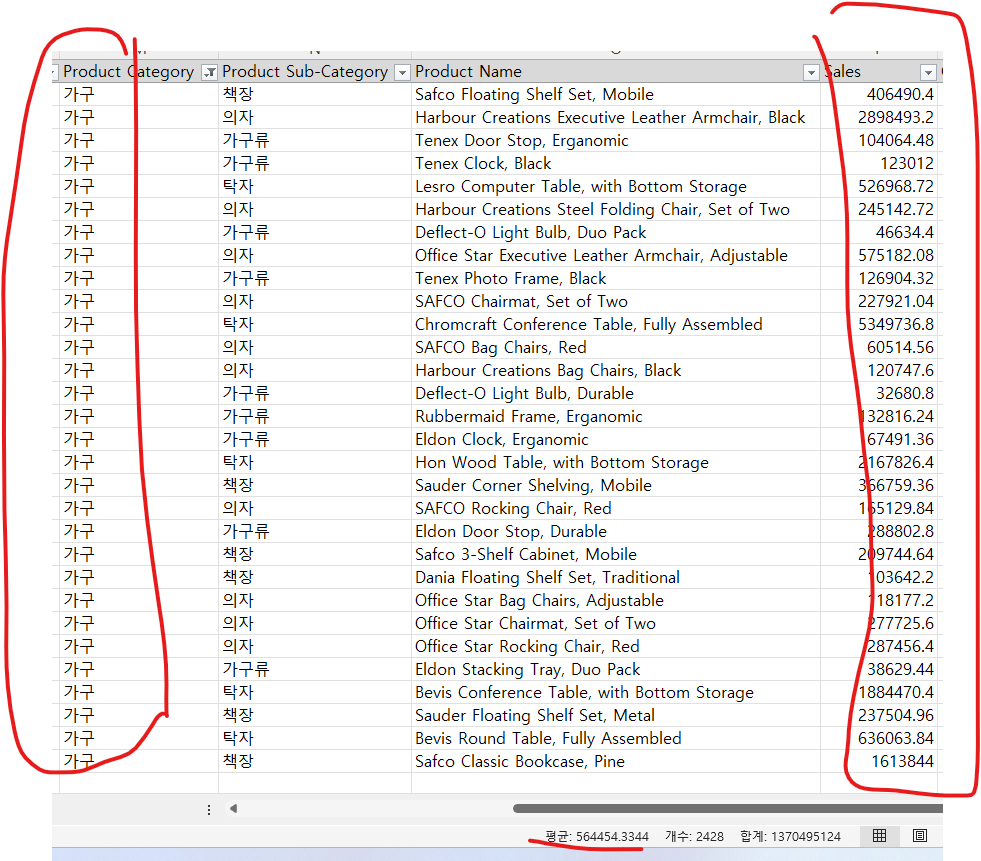Select the Product Sub-Category header cell
981x861 pixels.
(x=315, y=72)
